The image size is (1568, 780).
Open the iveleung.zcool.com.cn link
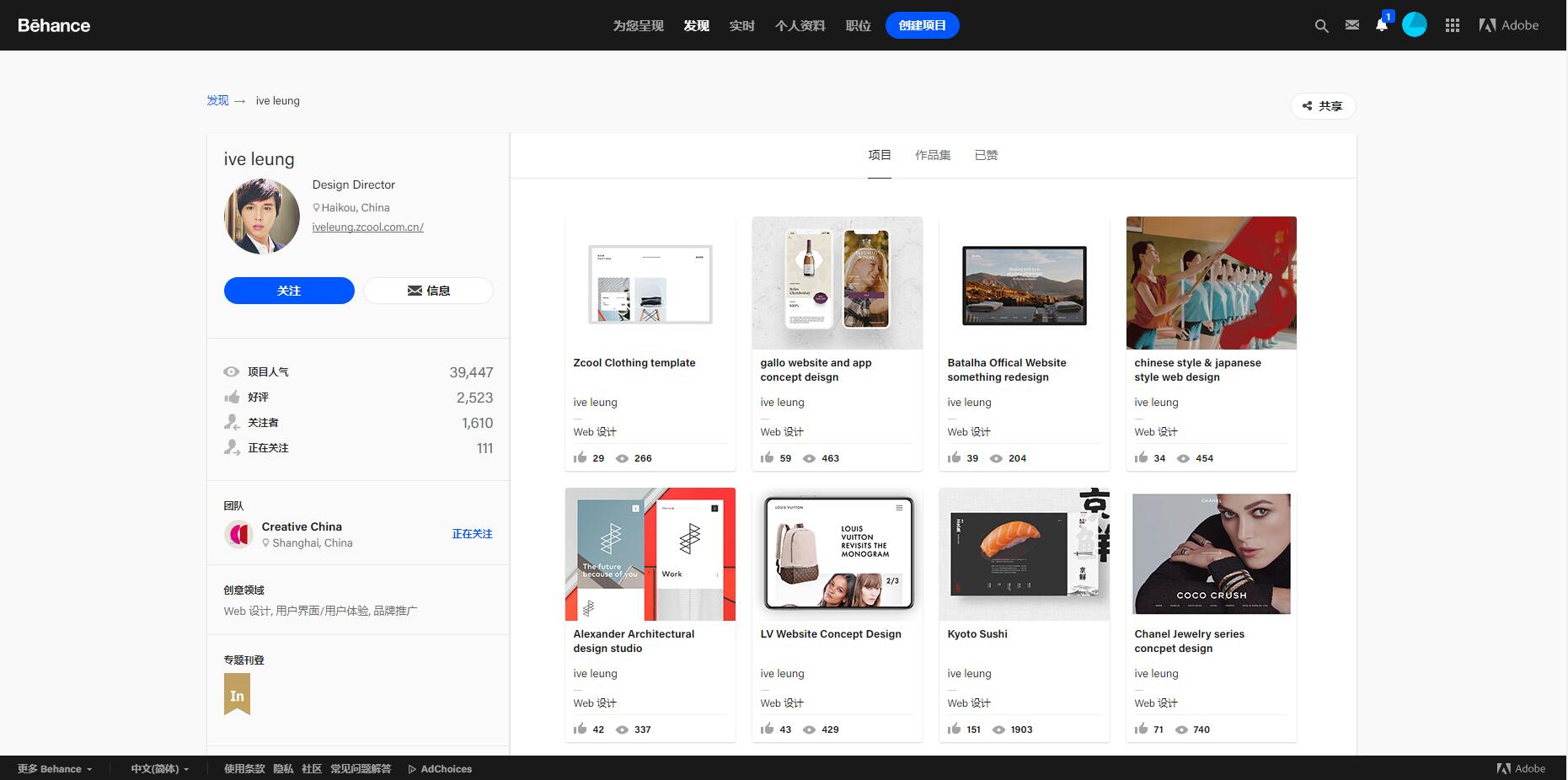tap(368, 227)
